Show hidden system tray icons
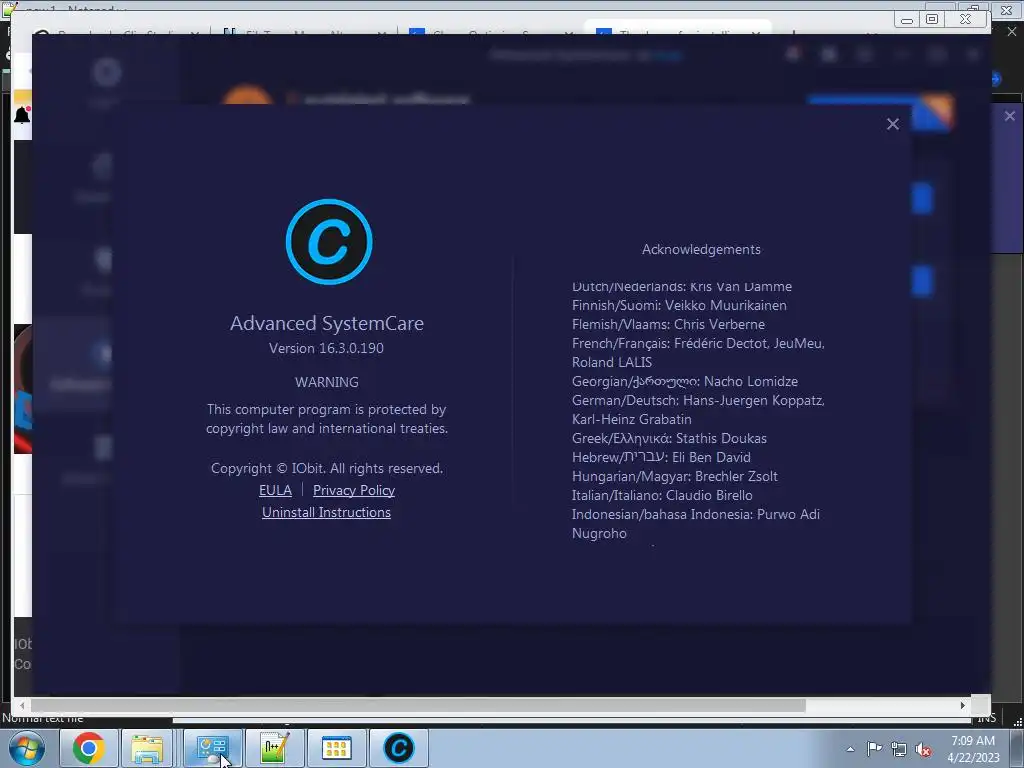 pos(850,749)
